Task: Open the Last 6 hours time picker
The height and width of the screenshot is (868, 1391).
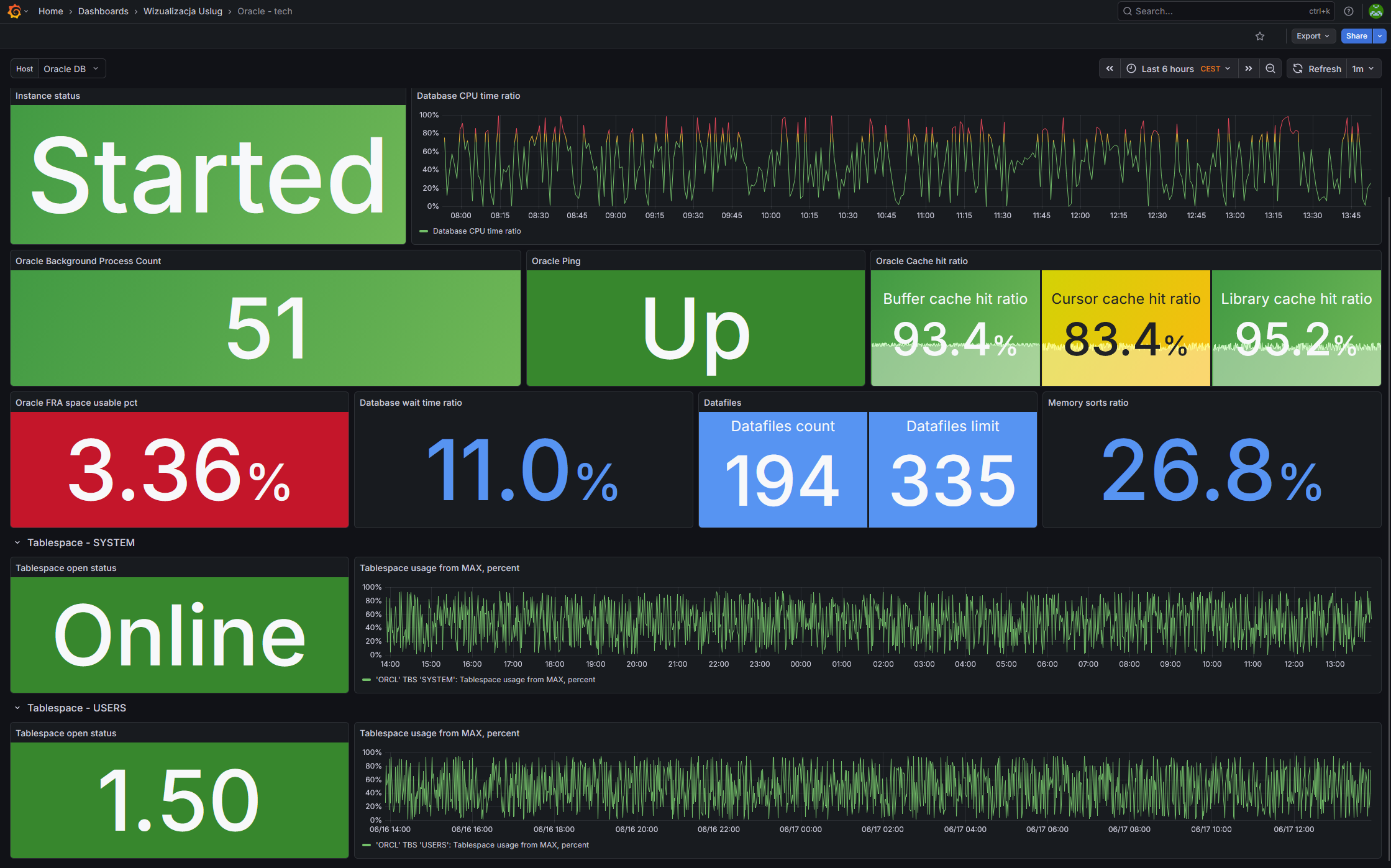Action: pyautogui.click(x=1179, y=69)
